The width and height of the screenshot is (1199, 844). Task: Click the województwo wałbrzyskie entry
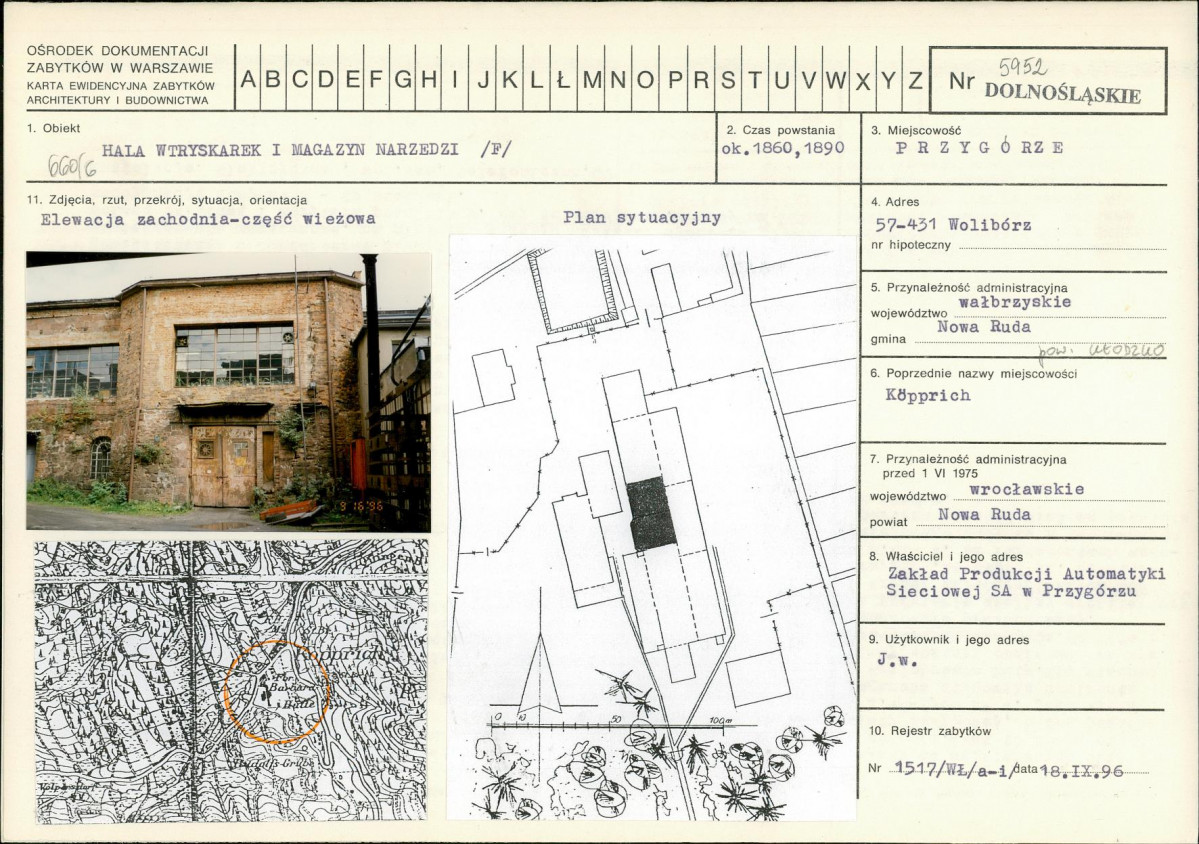click(x=1015, y=302)
